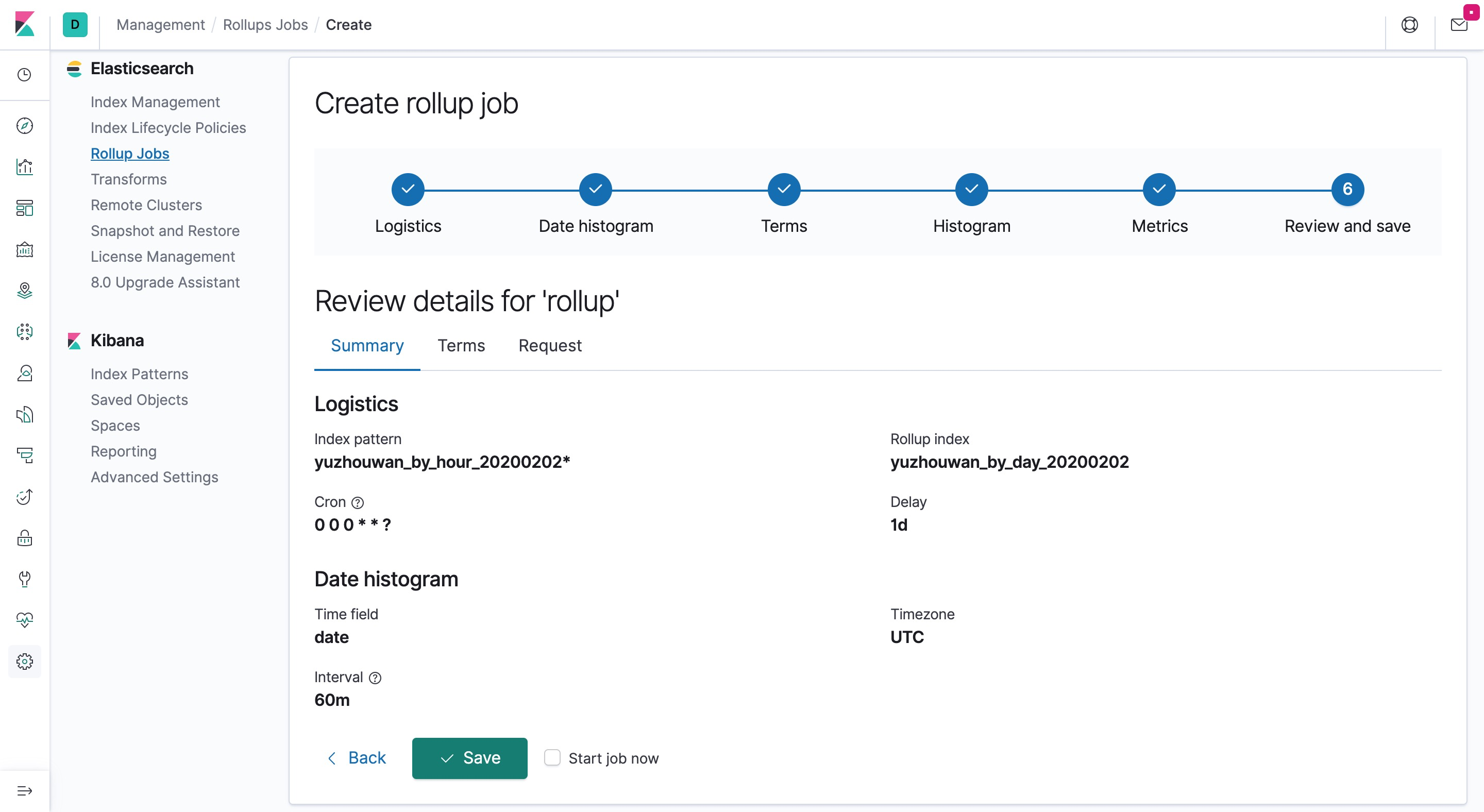Open the space selector D avatar
The height and width of the screenshot is (812, 1484).
[75, 25]
